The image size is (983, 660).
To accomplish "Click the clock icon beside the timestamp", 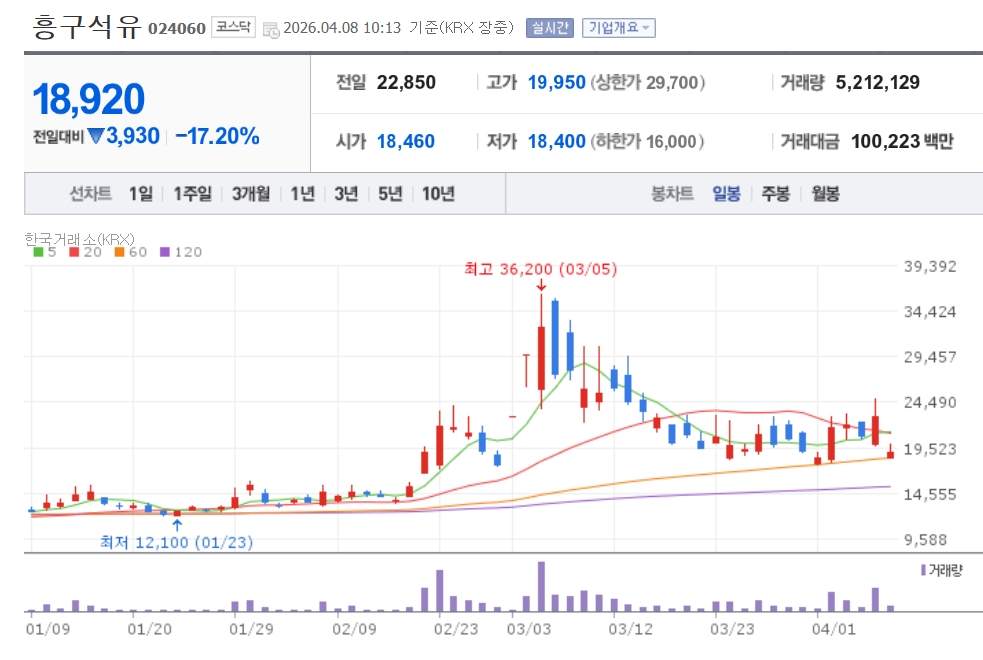I will pos(271,29).
